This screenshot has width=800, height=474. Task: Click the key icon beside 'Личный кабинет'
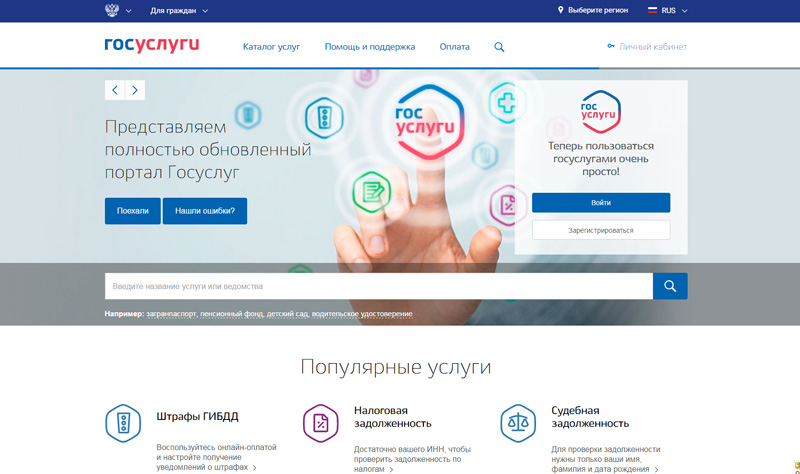611,46
